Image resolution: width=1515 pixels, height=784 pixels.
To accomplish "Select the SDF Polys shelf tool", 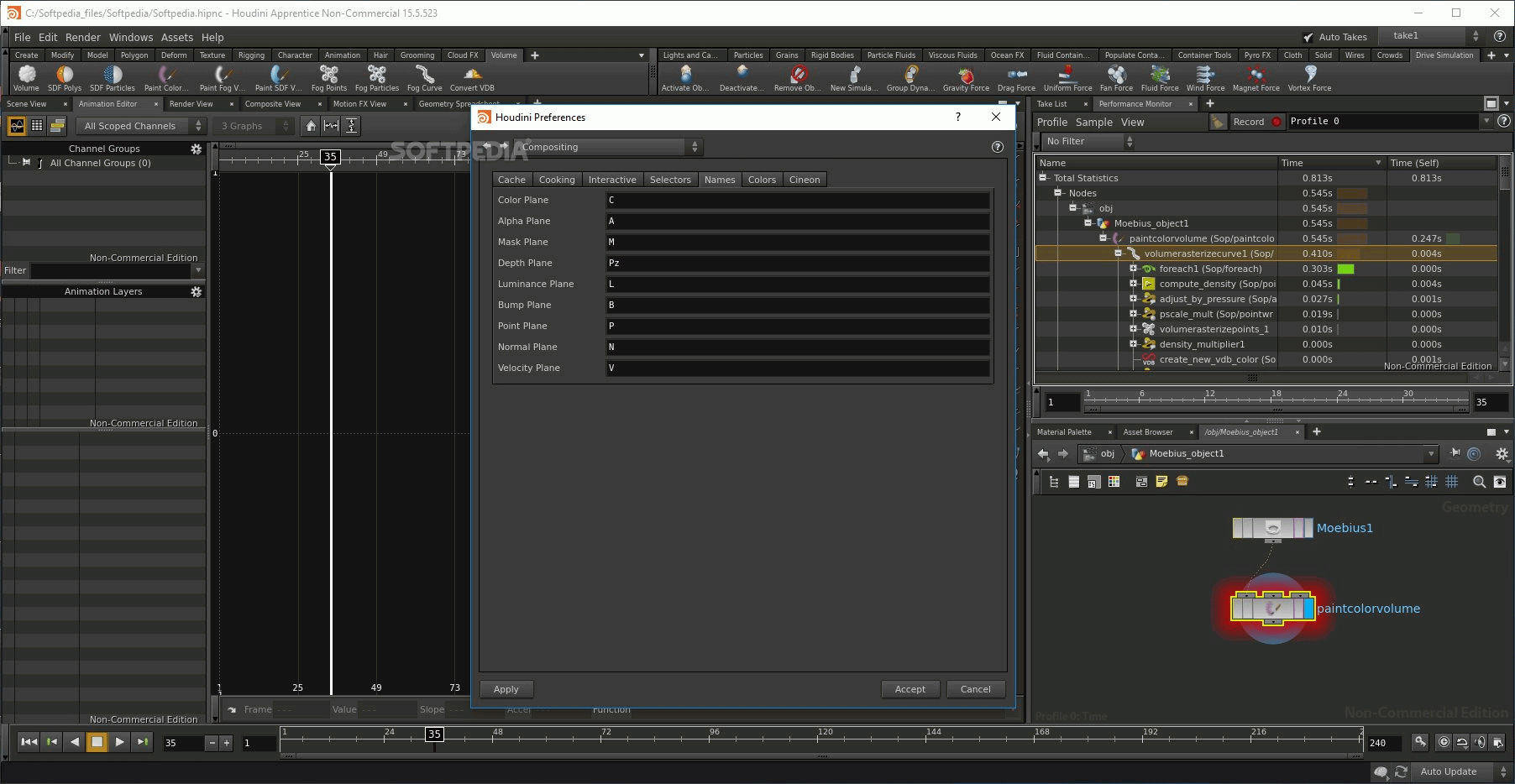I will pyautogui.click(x=65, y=78).
